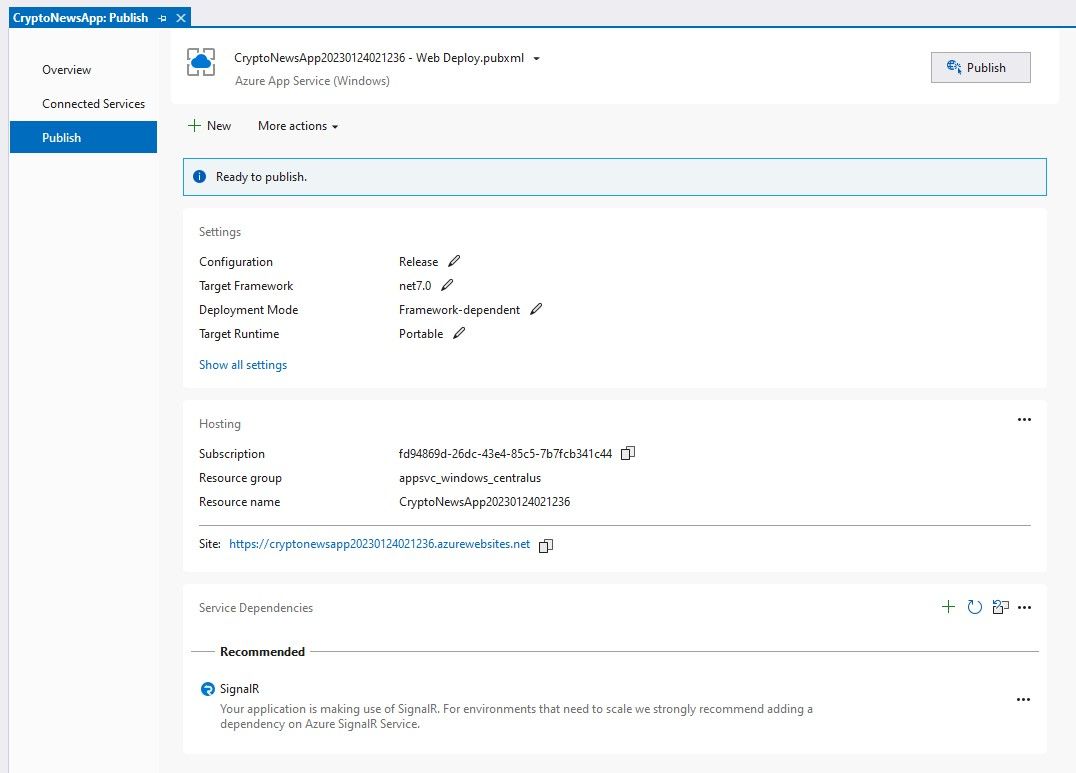Close the CryptoNewsApp Publish tab
Image resolution: width=1076 pixels, height=773 pixels.
[180, 18]
